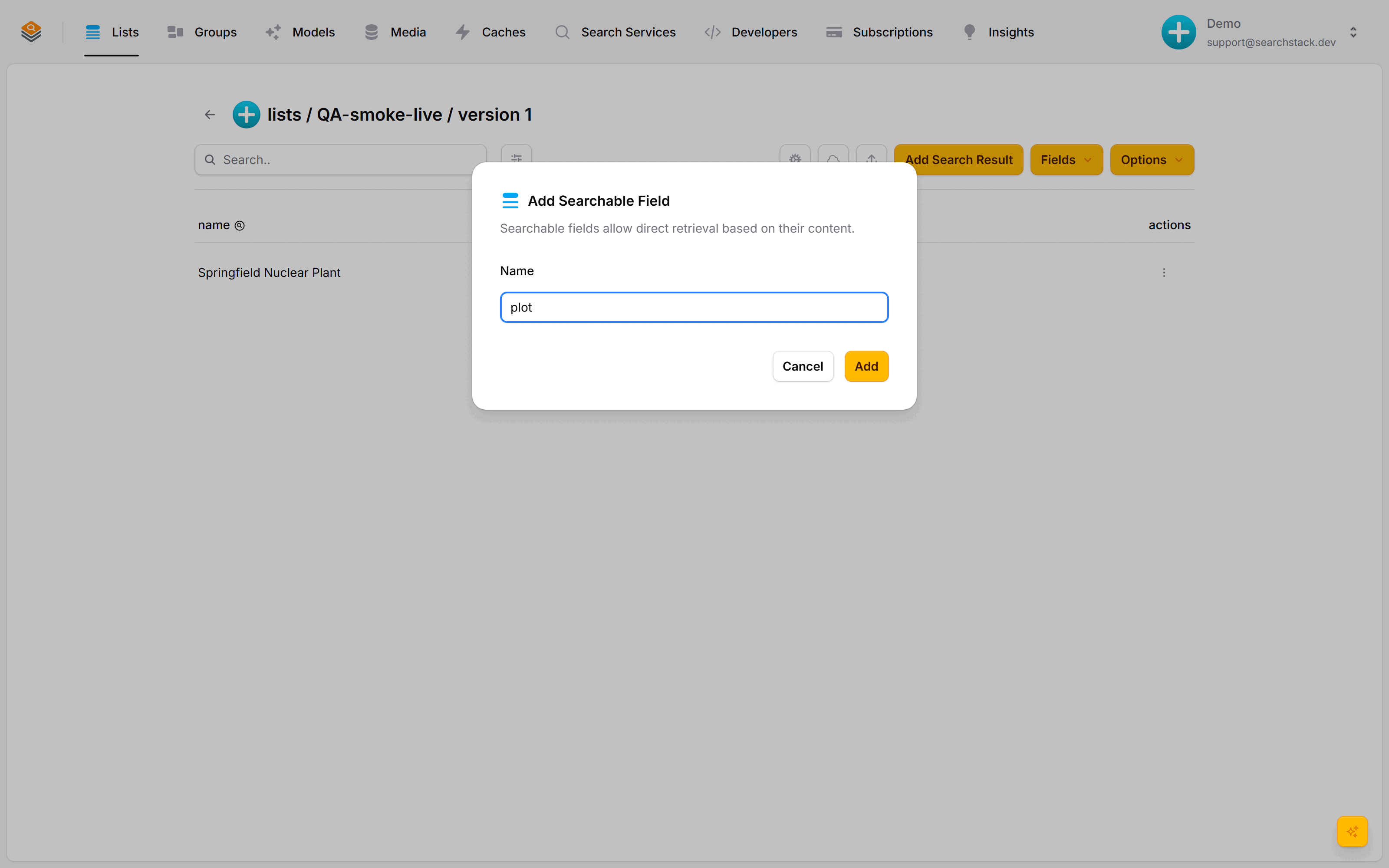Click the back arrow icon
Image resolution: width=1389 pixels, height=868 pixels.
click(x=210, y=115)
